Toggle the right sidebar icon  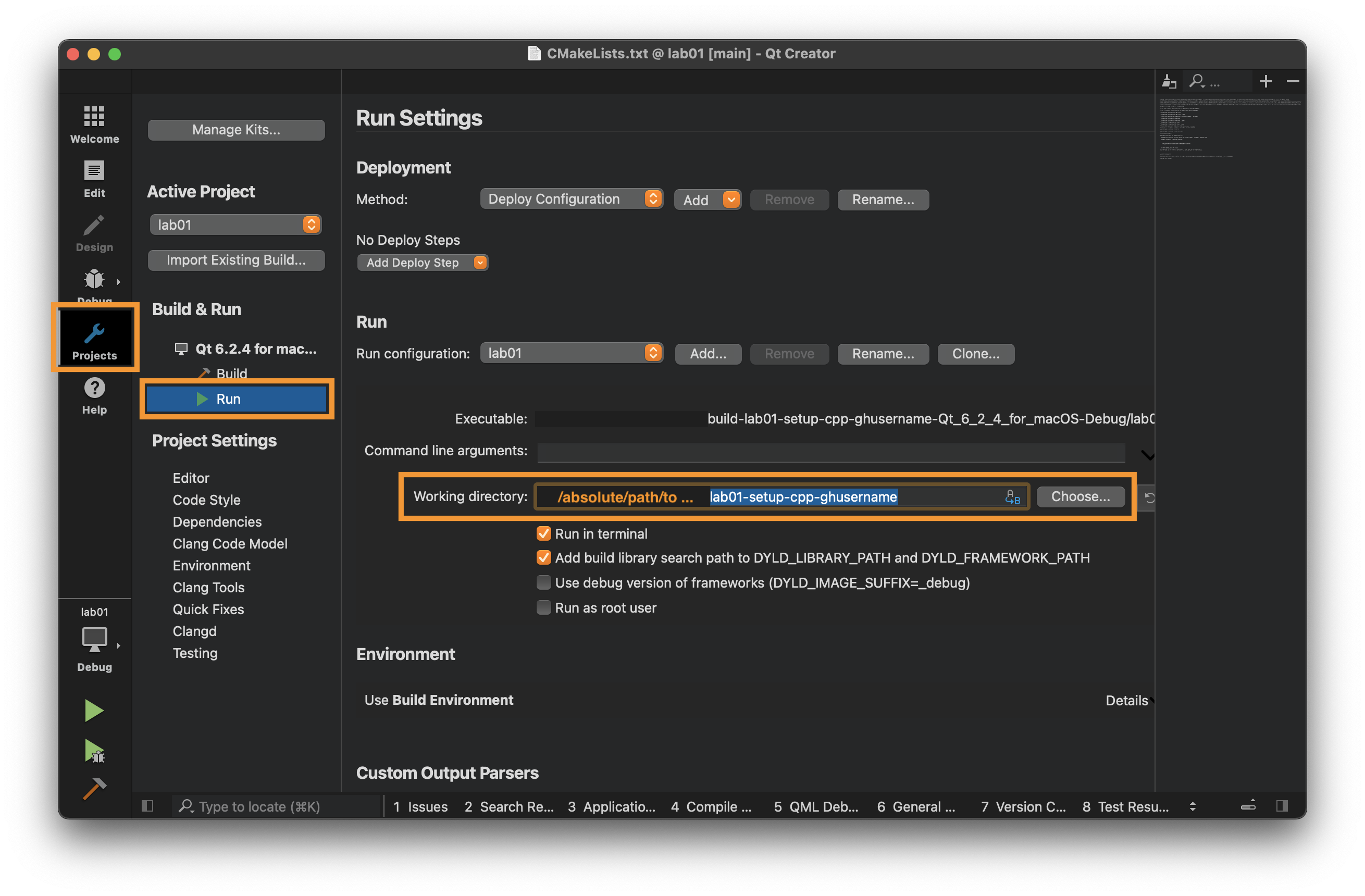(1282, 806)
